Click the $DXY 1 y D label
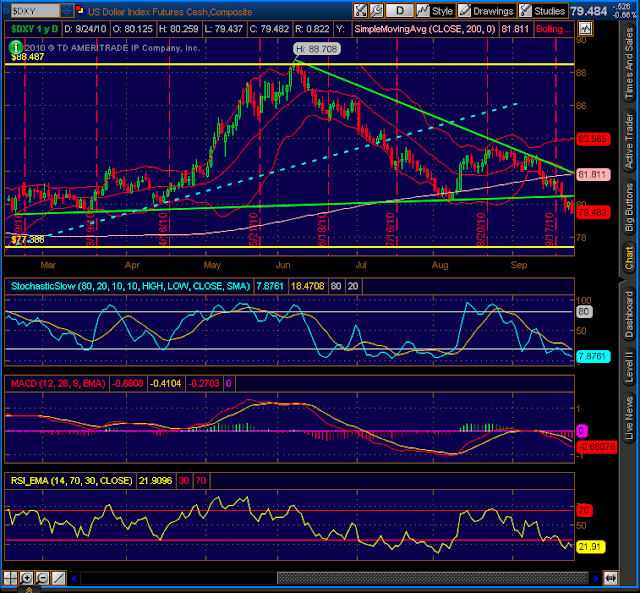The image size is (640, 593). pos(34,29)
